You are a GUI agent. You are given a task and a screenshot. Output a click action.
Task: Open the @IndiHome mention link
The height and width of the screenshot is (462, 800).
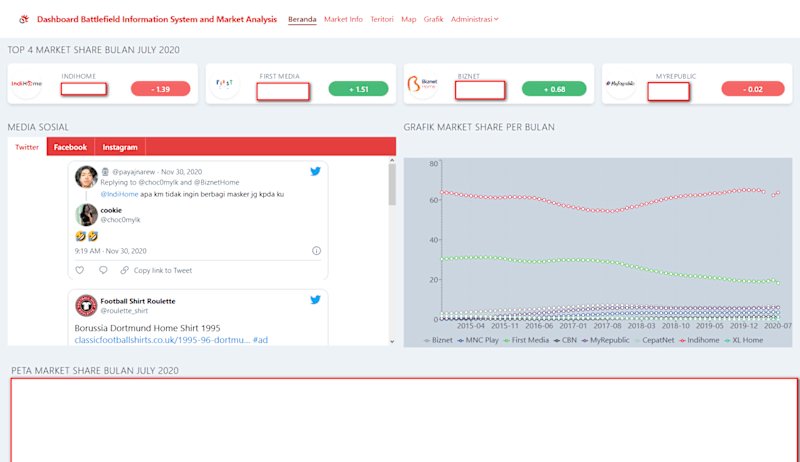point(119,194)
